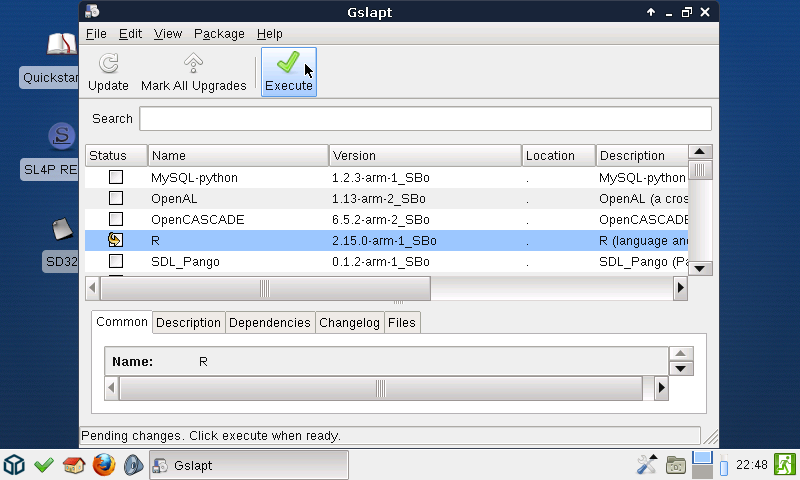Viewport: 800px width, 480px height.
Task: Focus the Search input field
Action: click(426, 118)
